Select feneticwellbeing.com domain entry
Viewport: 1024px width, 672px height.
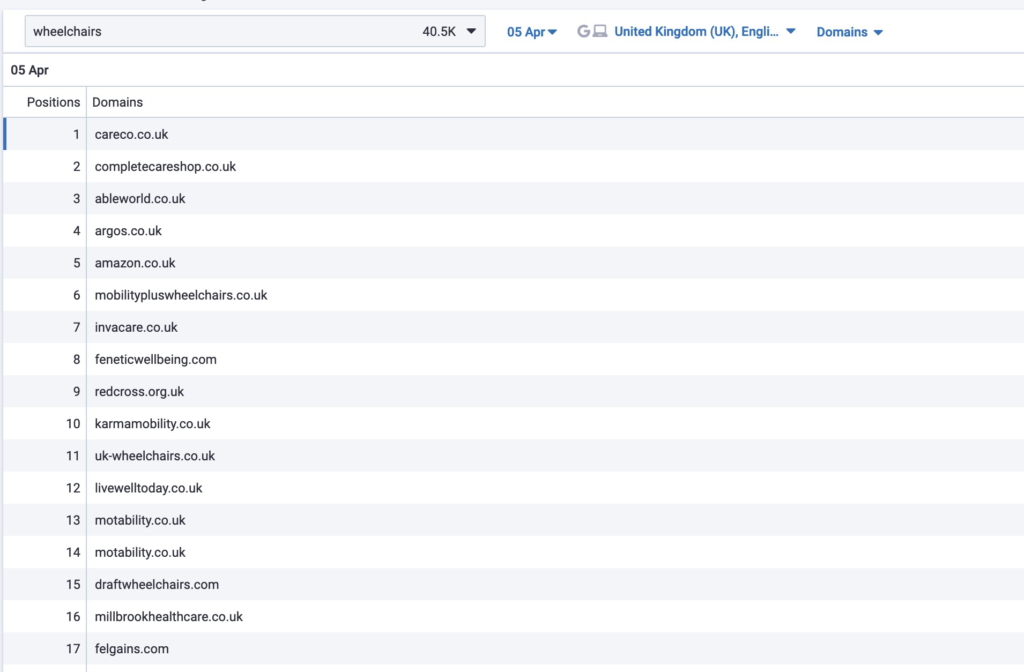tap(155, 359)
